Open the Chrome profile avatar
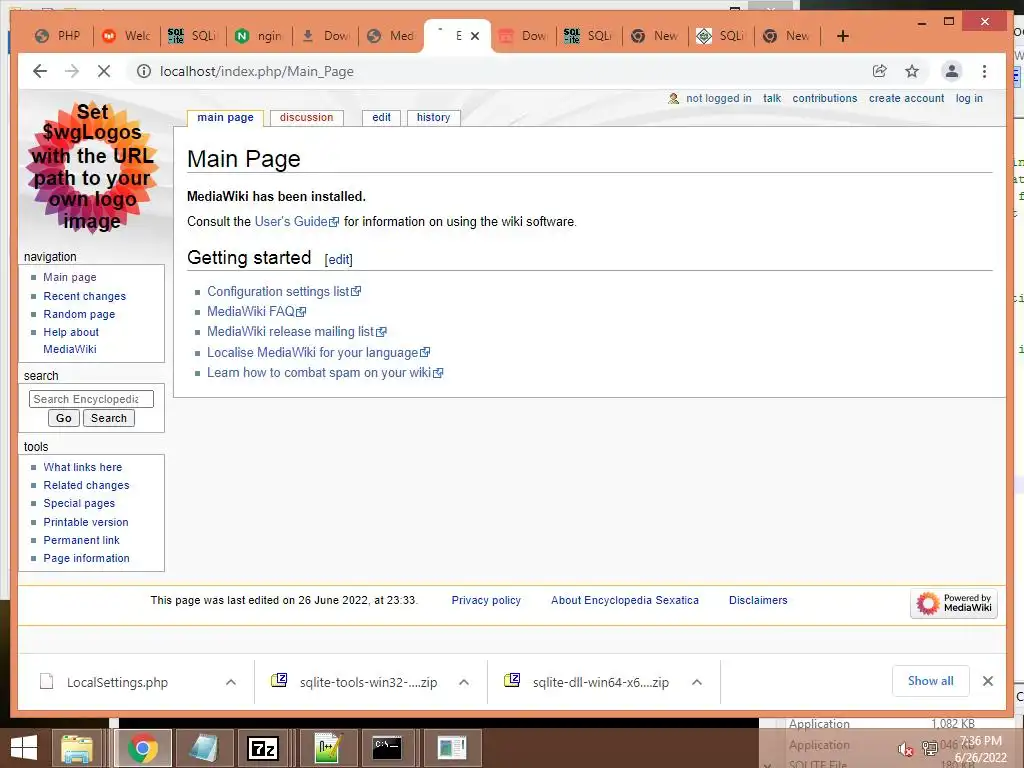The image size is (1024, 768). [952, 71]
